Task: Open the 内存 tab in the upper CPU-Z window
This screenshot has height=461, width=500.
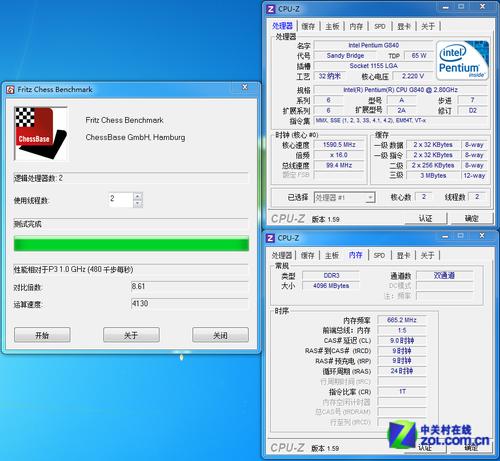Action: pyautogui.click(x=356, y=26)
